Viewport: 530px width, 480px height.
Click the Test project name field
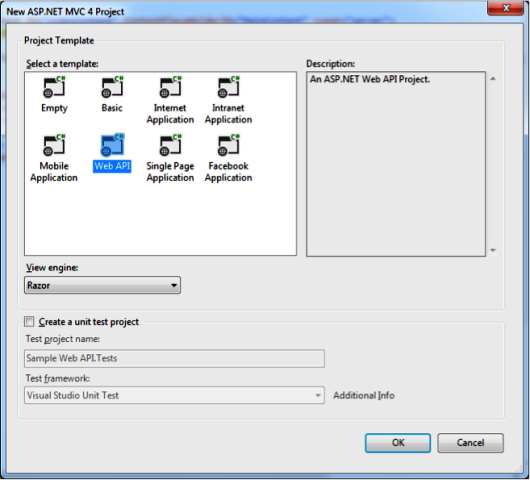(174, 358)
